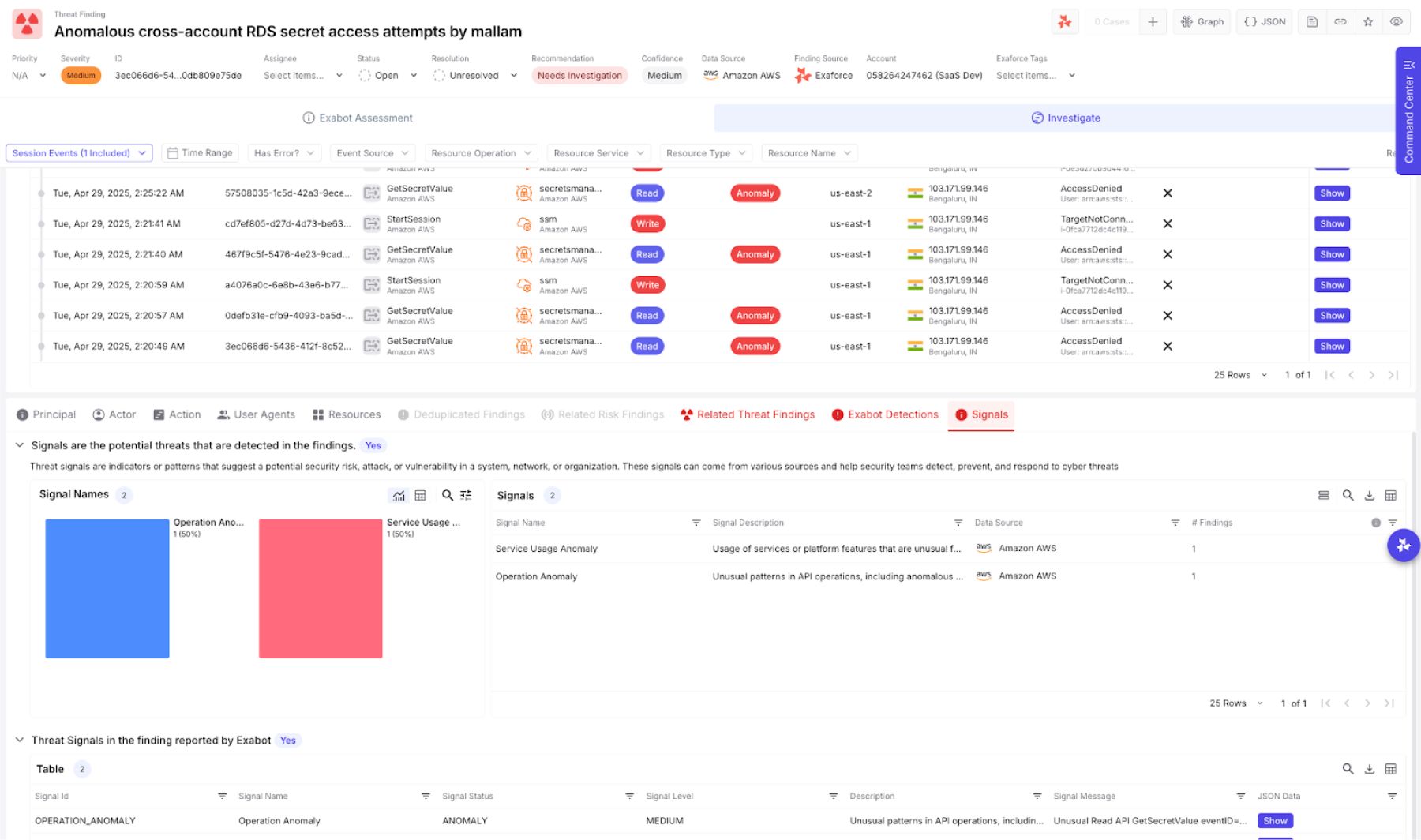Change the Resolution from Unresolved
This screenshot has width=1421, height=840.
click(x=474, y=76)
